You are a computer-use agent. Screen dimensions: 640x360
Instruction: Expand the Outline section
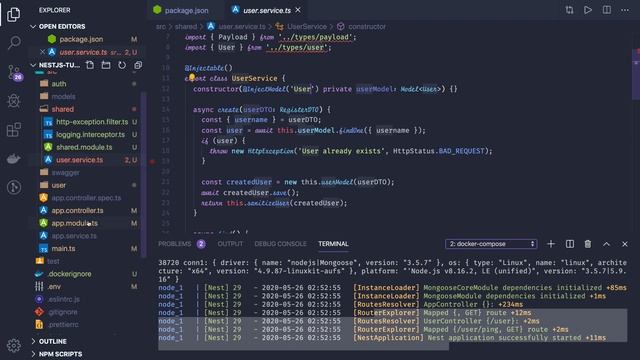[x=33, y=341]
